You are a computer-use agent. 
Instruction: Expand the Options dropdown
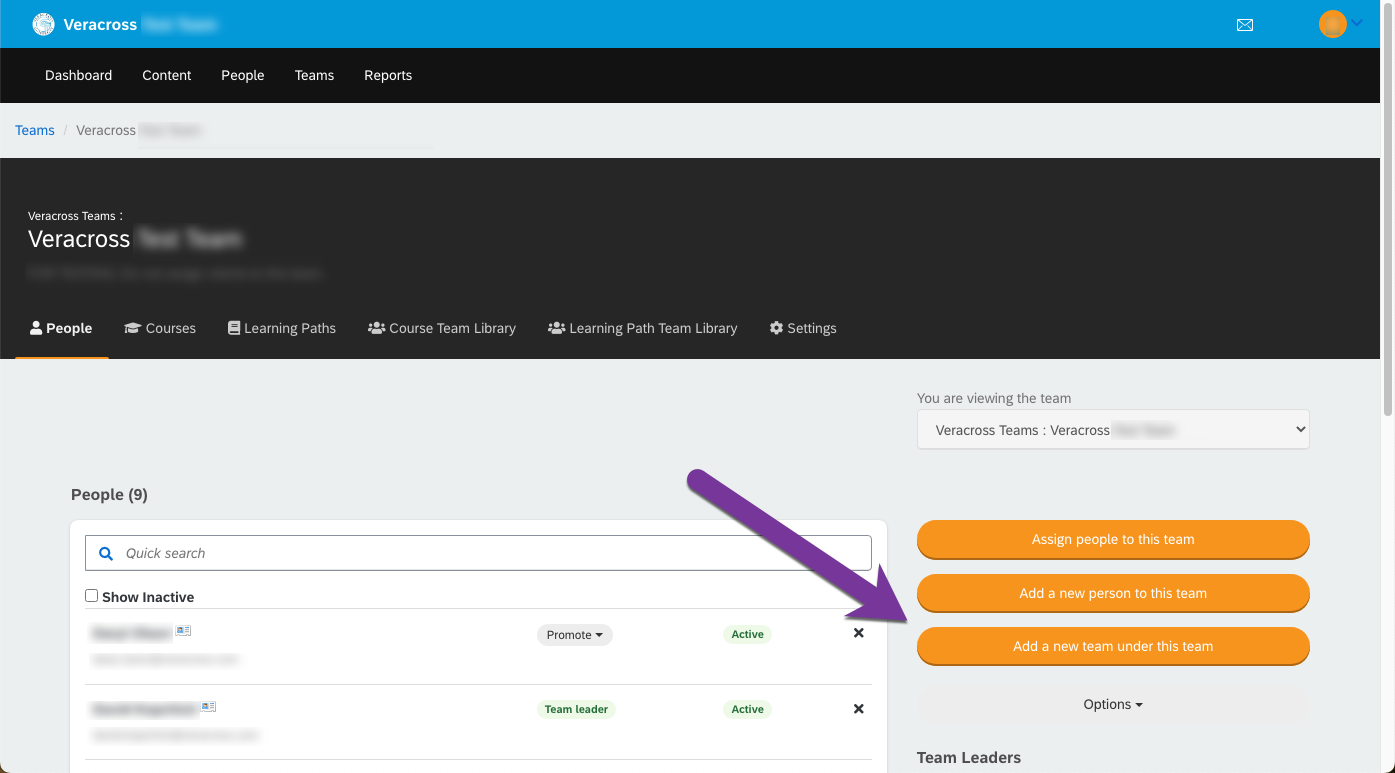[1112, 704]
